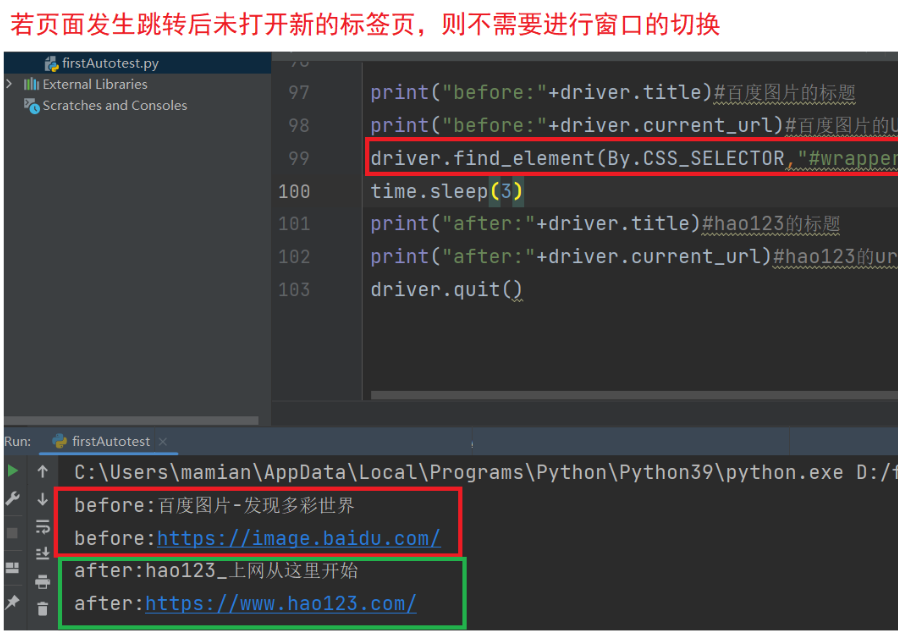Select External Libraries tree item
Viewport: 898px width, 642px height.
pyautogui.click(x=95, y=84)
